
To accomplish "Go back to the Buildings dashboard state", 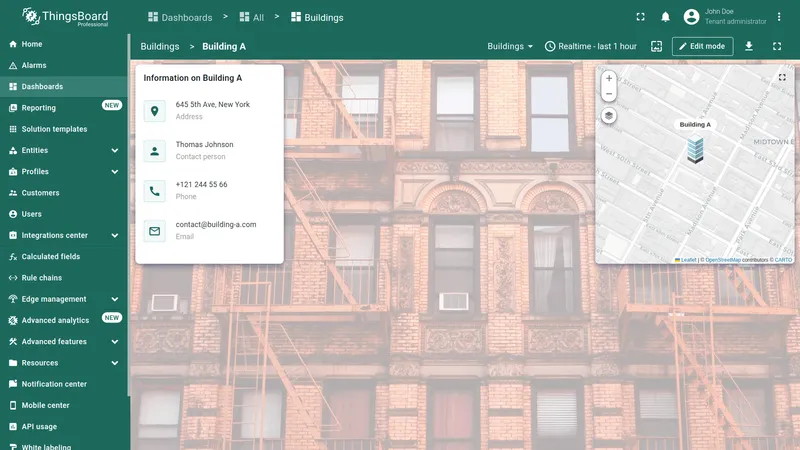I will click(160, 46).
